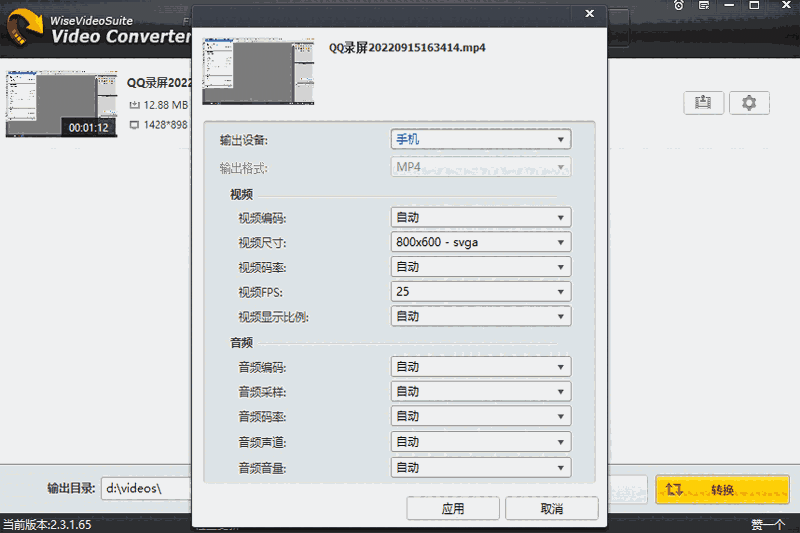This screenshot has height=533, width=800.
Task: Open the 音频音量 dropdown
Action: 481,467
